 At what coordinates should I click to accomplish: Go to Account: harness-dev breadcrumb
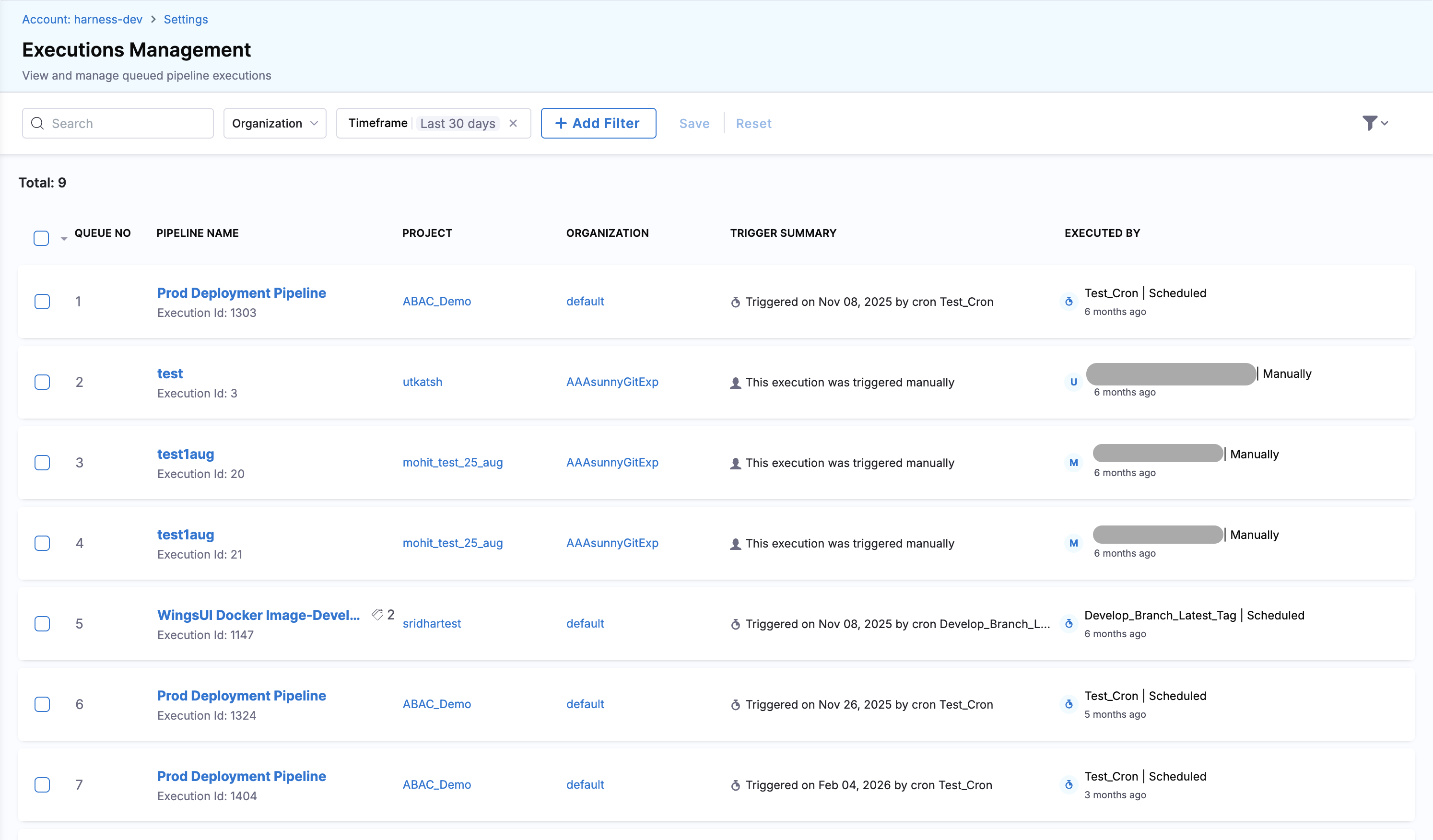(82, 19)
